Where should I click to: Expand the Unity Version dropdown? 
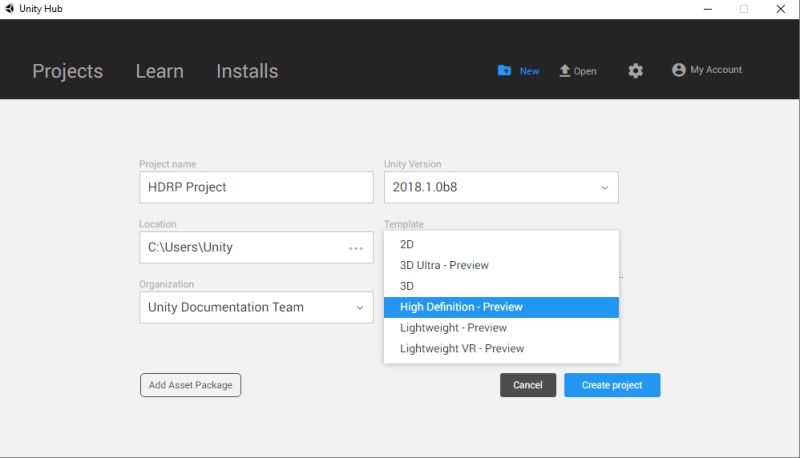click(x=501, y=187)
